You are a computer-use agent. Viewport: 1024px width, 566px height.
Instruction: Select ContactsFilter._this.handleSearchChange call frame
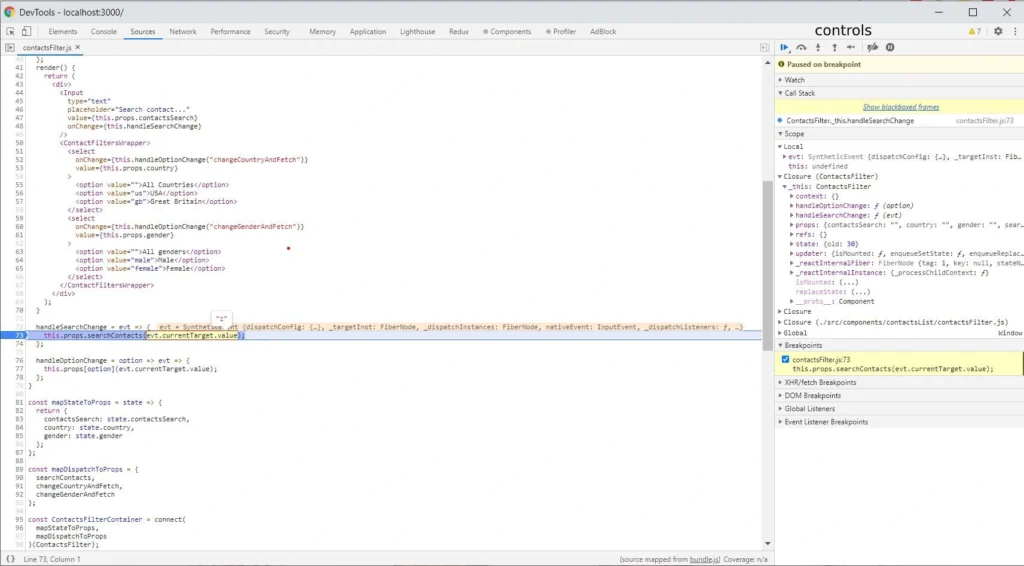[x=850, y=121]
